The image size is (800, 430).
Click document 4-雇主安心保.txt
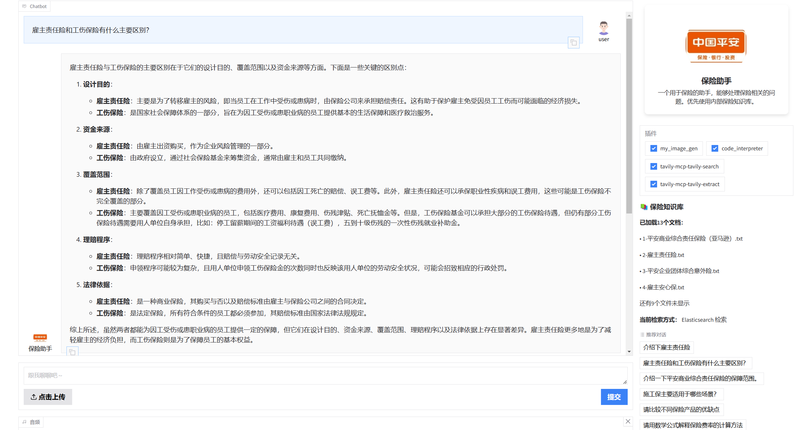pos(662,287)
